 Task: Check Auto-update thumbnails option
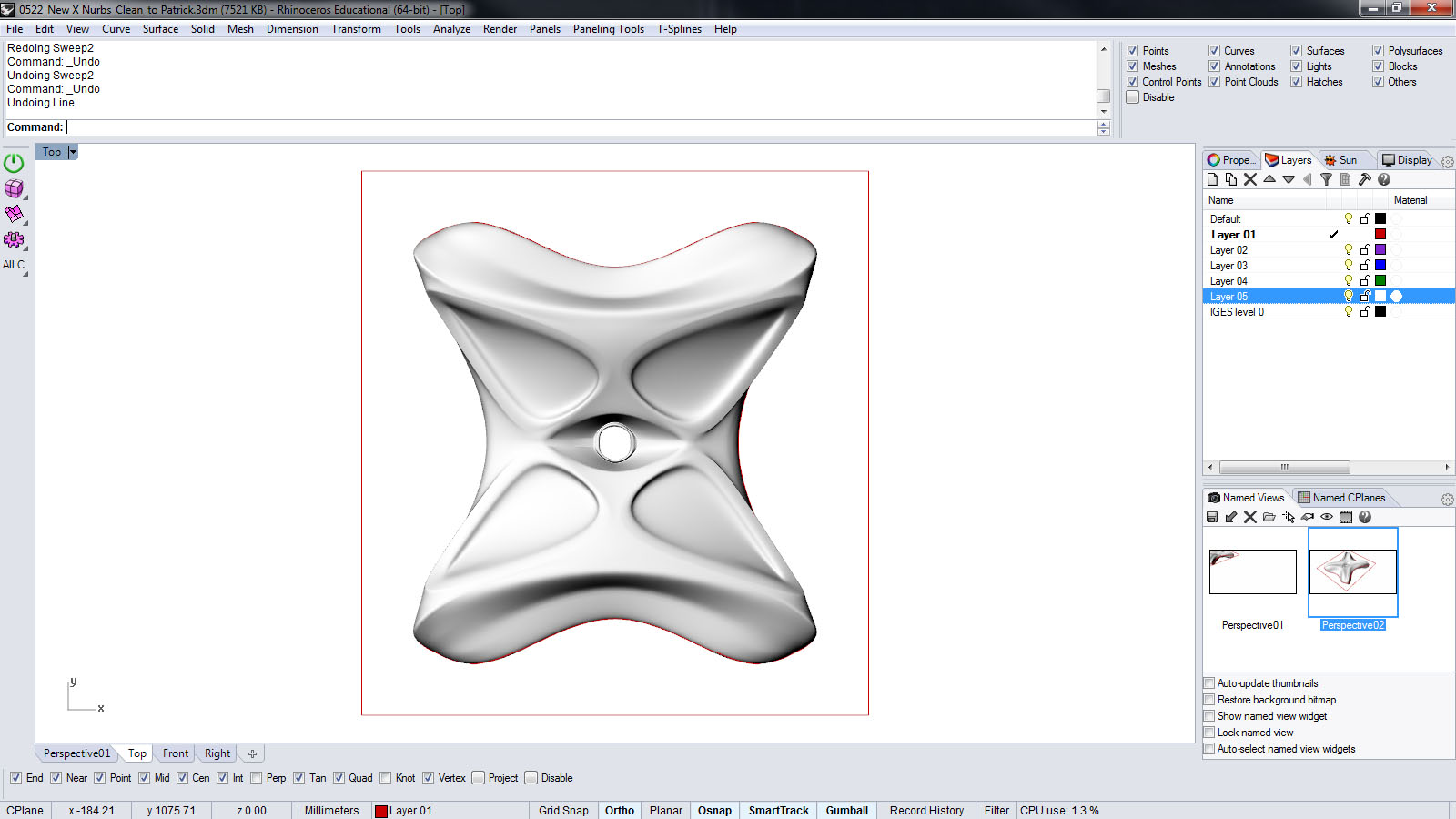pos(1209,683)
